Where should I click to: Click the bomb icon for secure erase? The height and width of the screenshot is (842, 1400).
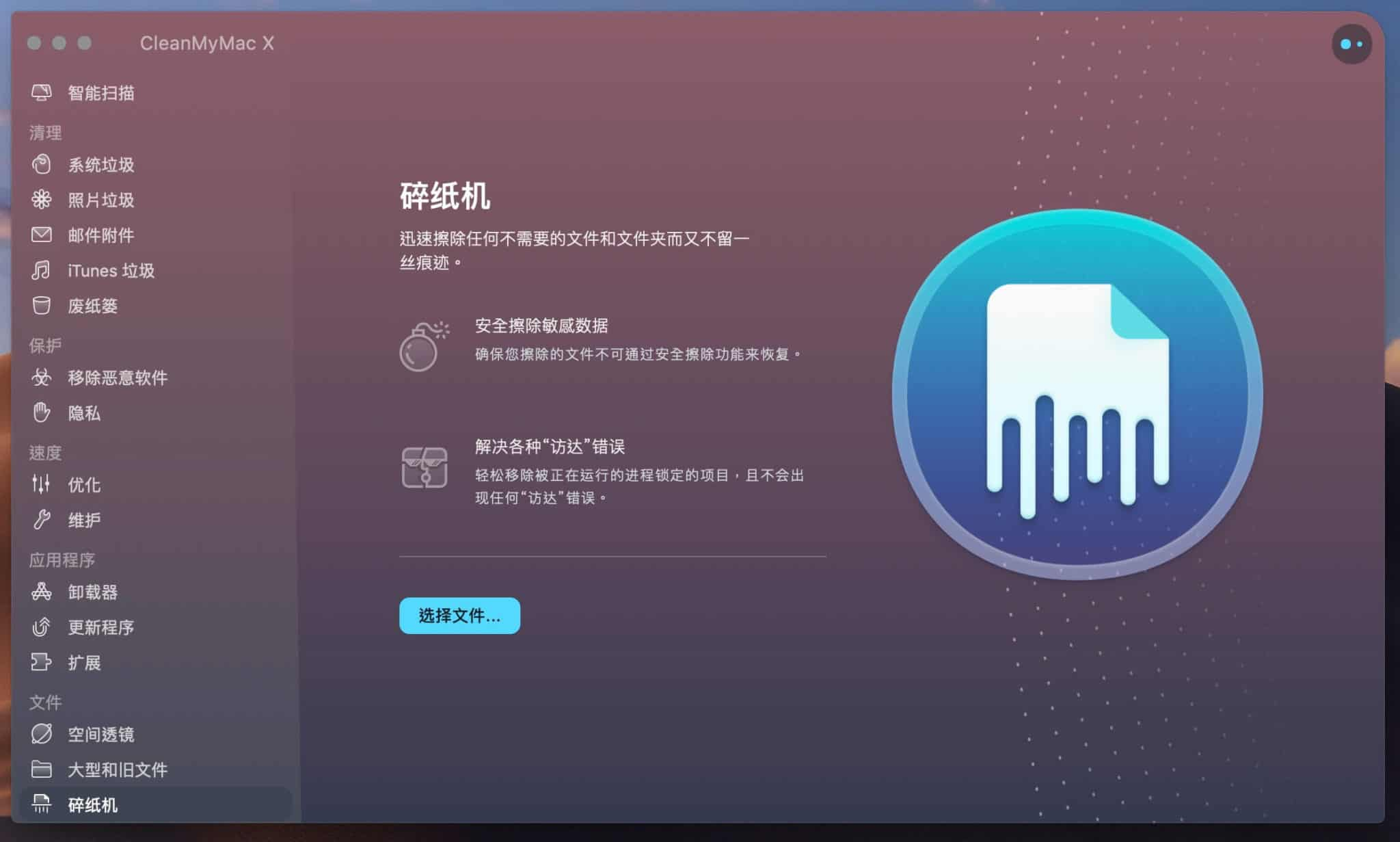424,346
